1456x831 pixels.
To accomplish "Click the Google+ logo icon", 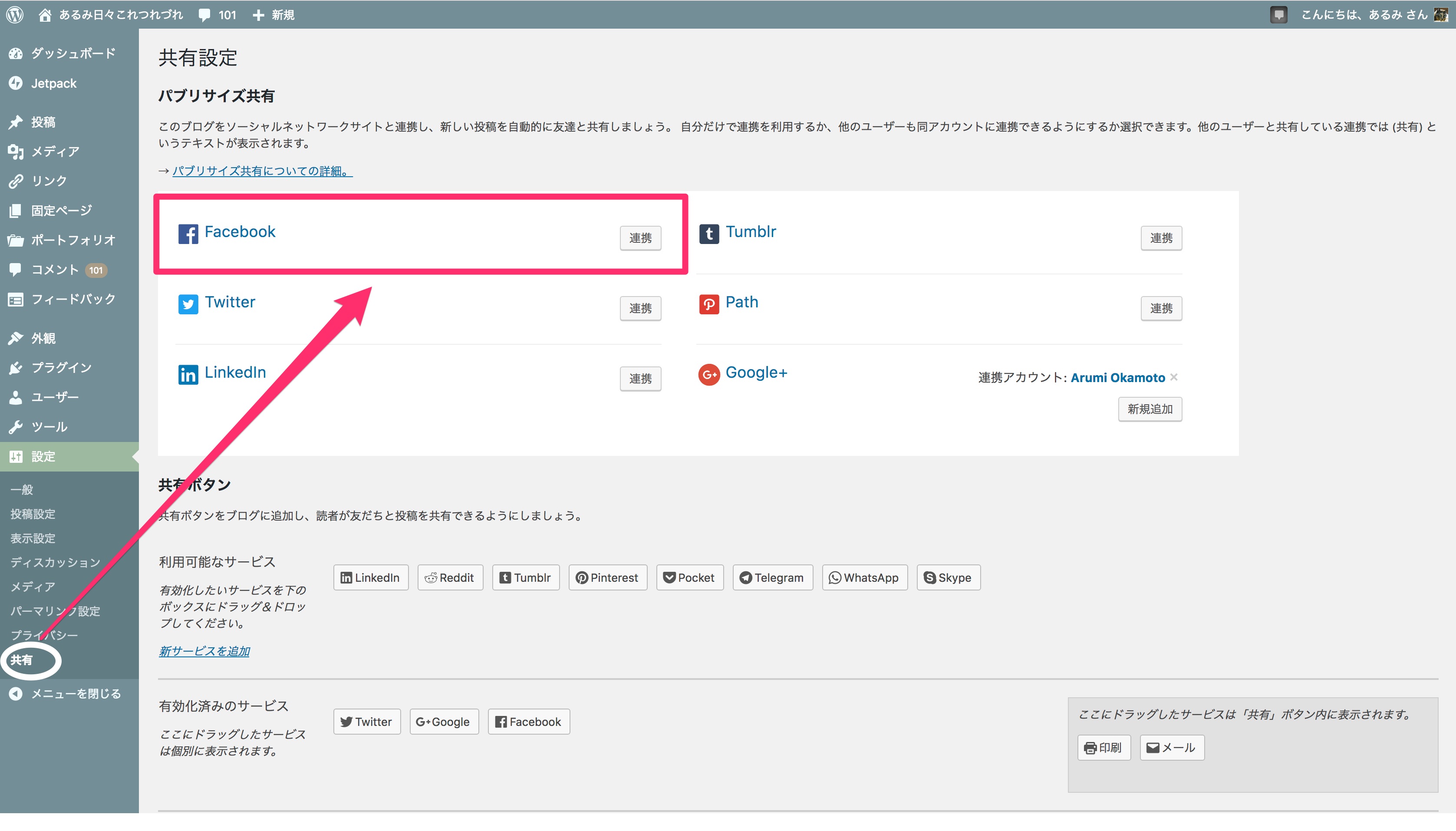I will [708, 374].
